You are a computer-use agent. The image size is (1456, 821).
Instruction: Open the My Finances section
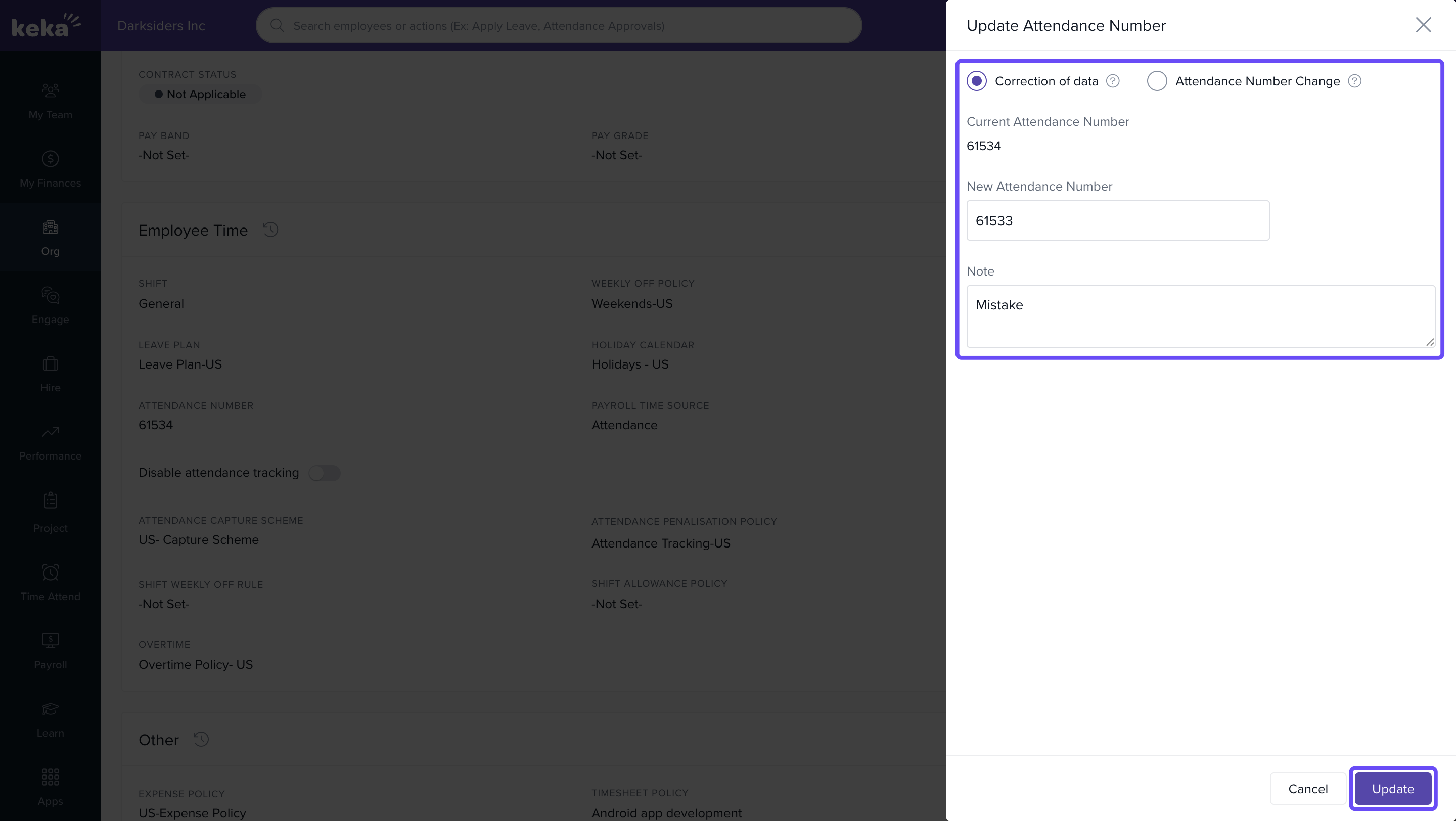coord(51,169)
